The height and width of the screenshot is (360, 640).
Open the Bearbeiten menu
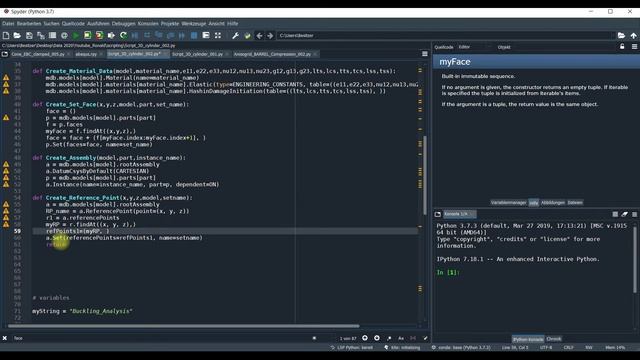[x=29, y=24]
